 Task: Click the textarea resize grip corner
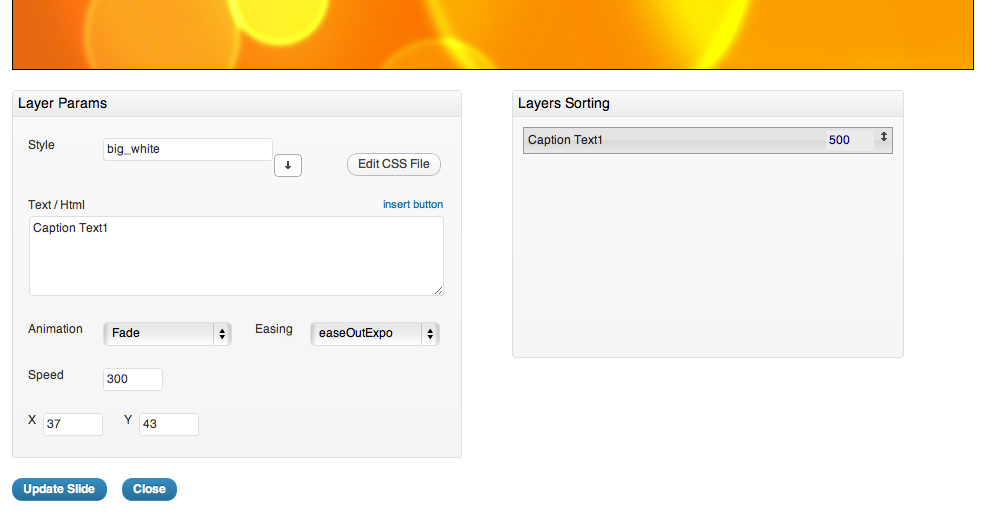click(438, 290)
